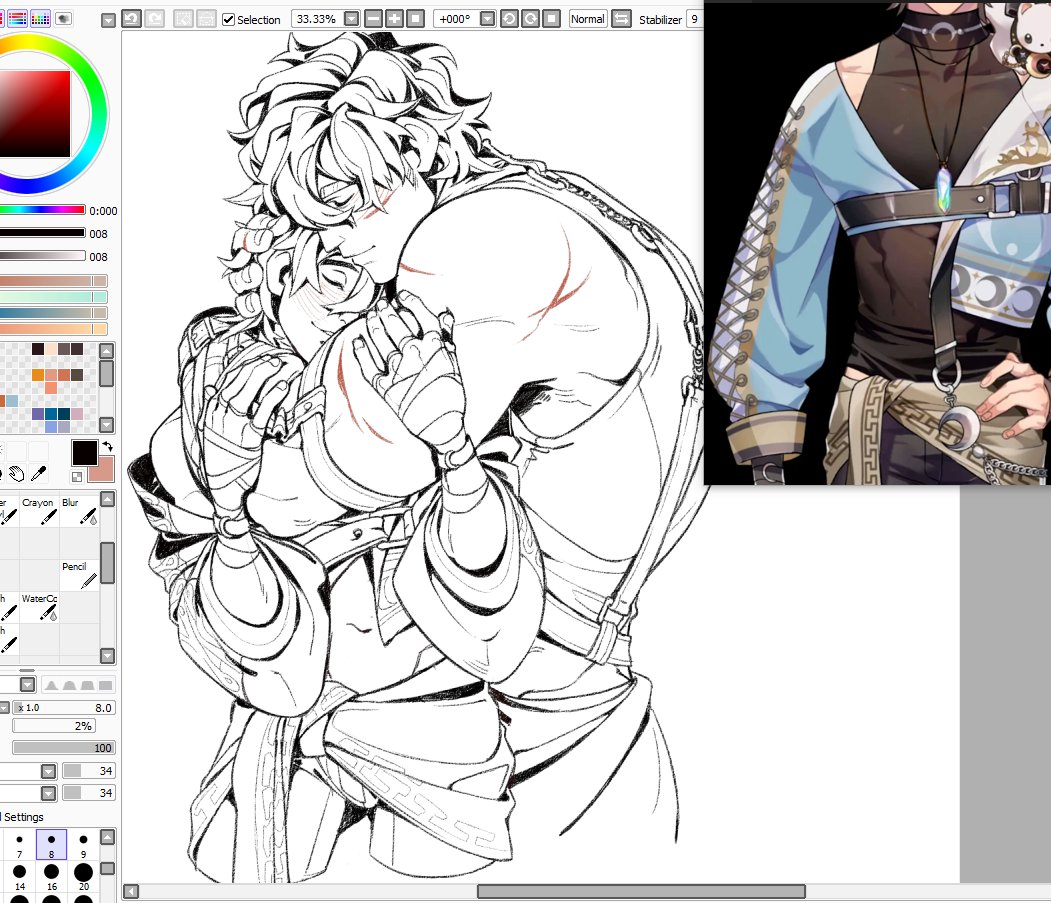Reset zoom with the square button

416,19
